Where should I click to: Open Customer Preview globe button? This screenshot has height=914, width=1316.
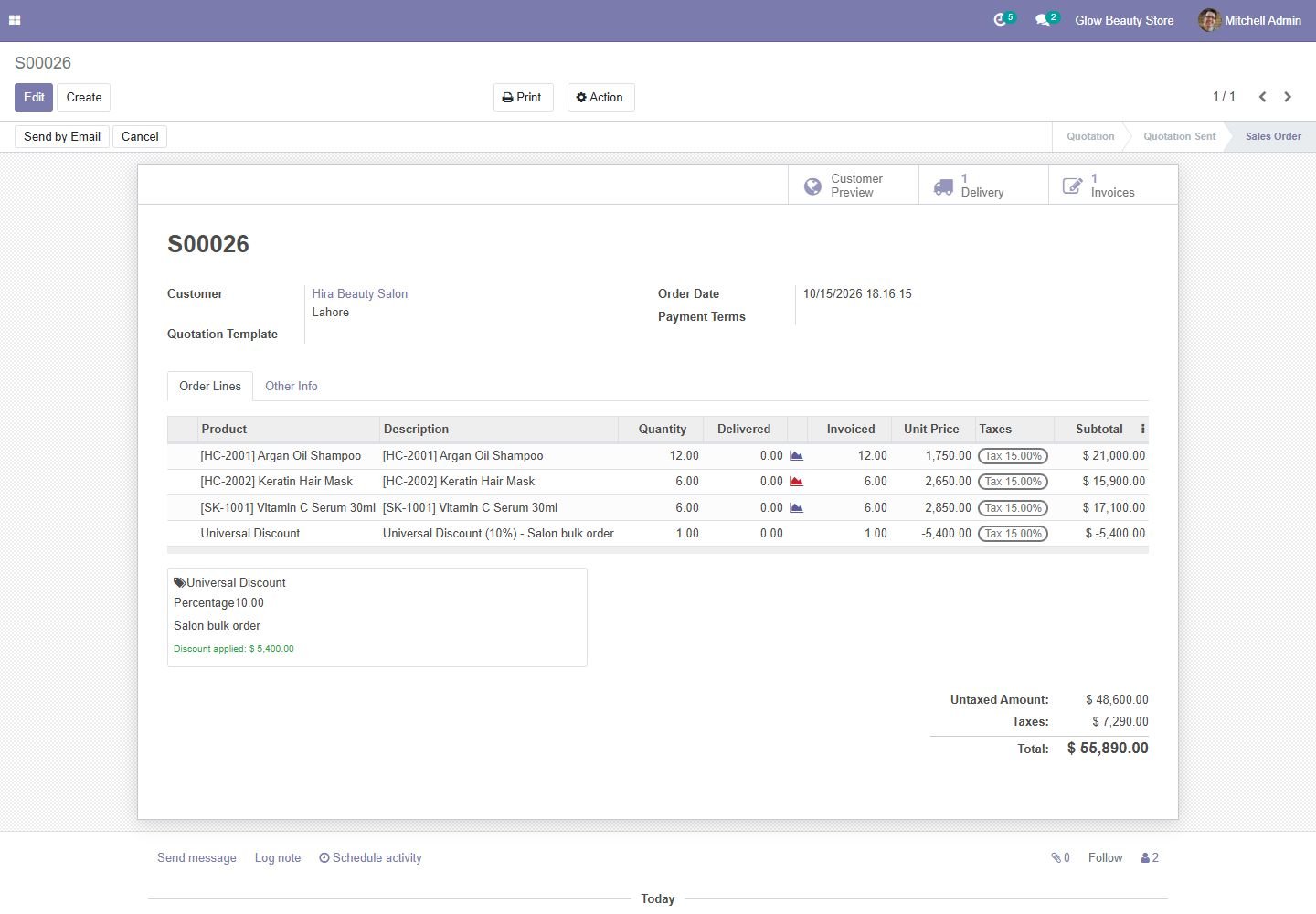point(854,186)
